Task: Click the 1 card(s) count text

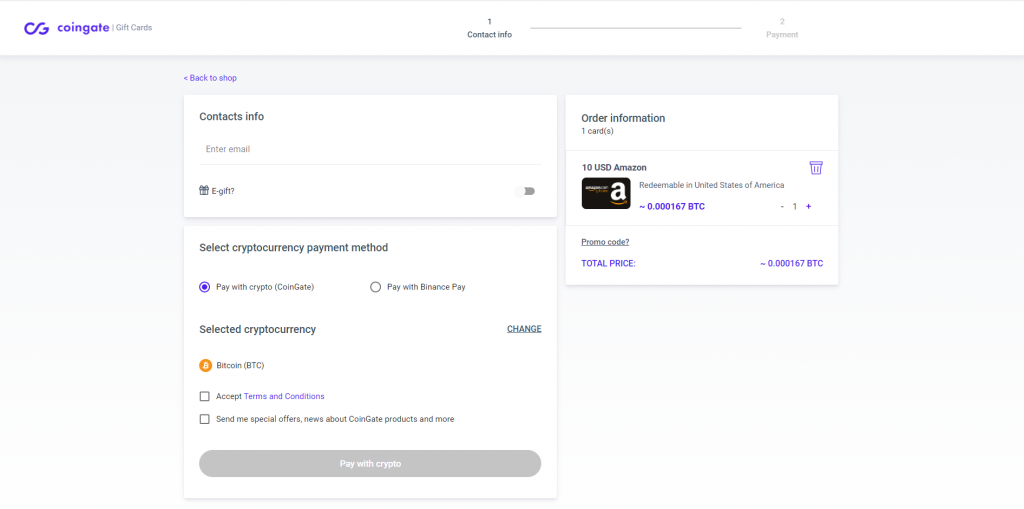Action: tap(598, 131)
